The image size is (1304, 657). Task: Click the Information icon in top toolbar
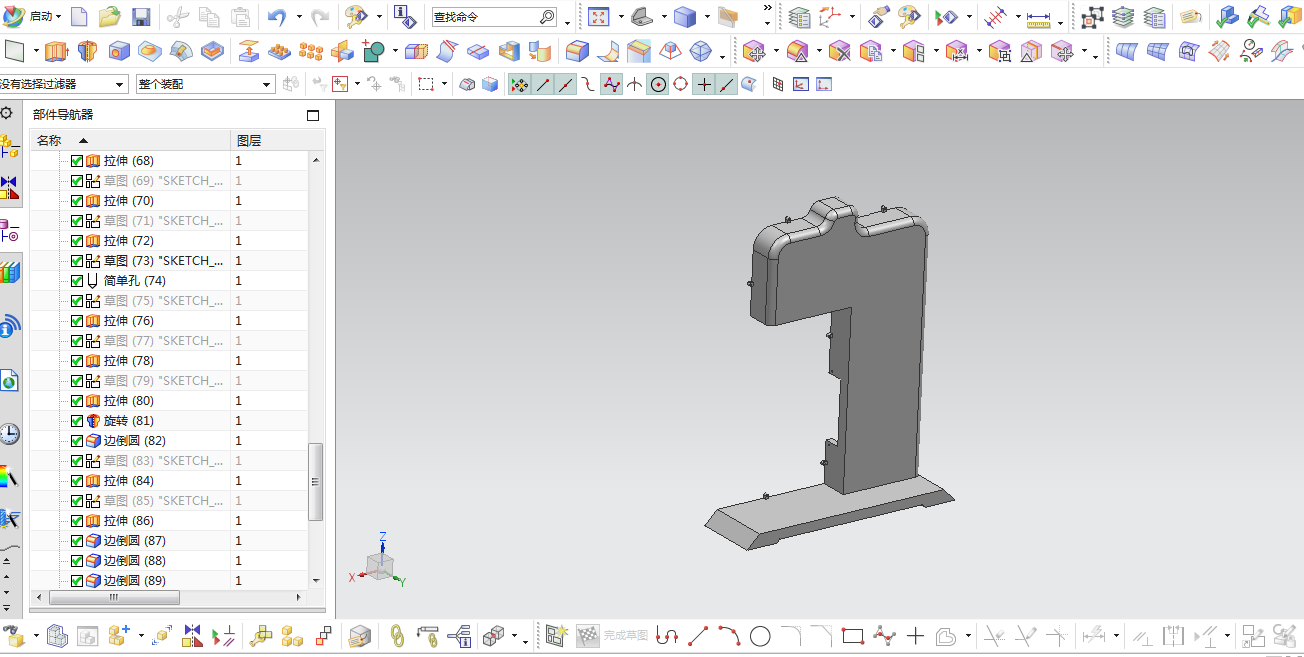point(404,17)
